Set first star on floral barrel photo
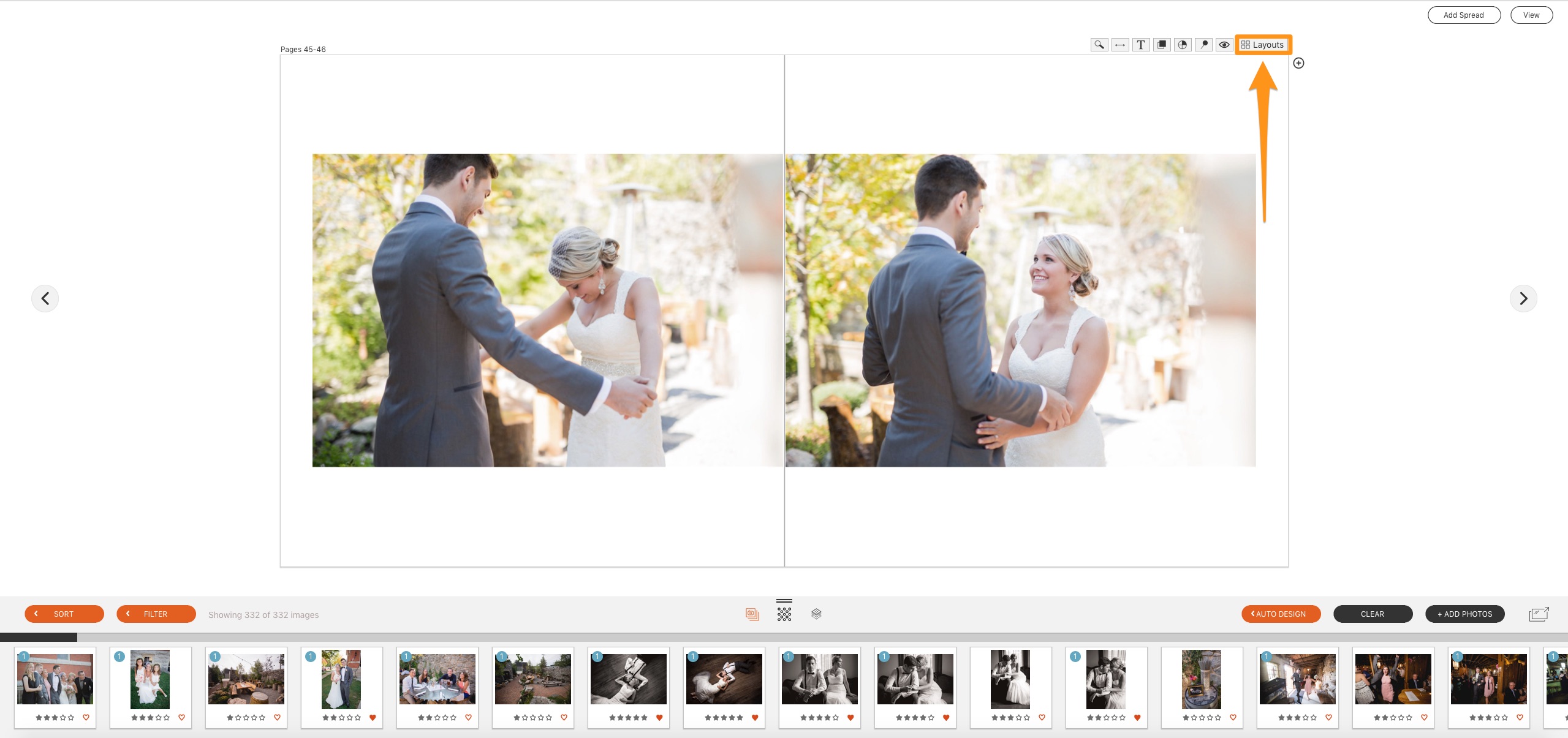Screen dimensions: 1568x738 pos(1186,717)
